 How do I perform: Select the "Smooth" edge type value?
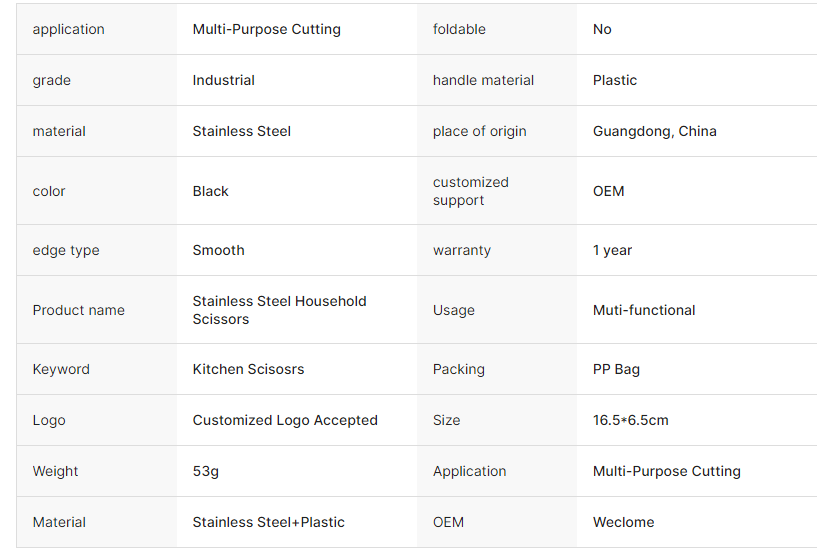tap(218, 250)
